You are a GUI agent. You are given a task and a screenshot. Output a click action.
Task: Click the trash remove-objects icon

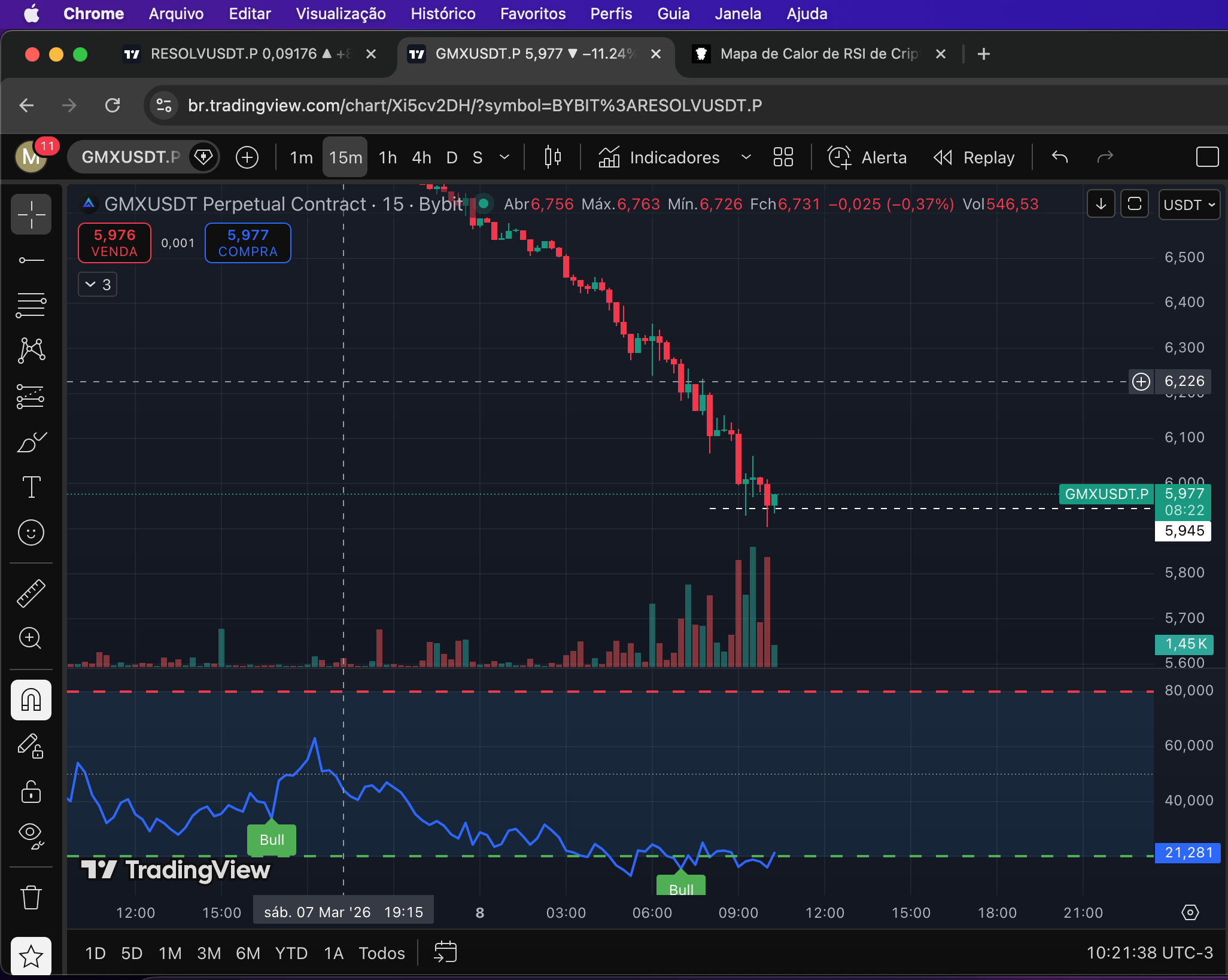(x=31, y=897)
